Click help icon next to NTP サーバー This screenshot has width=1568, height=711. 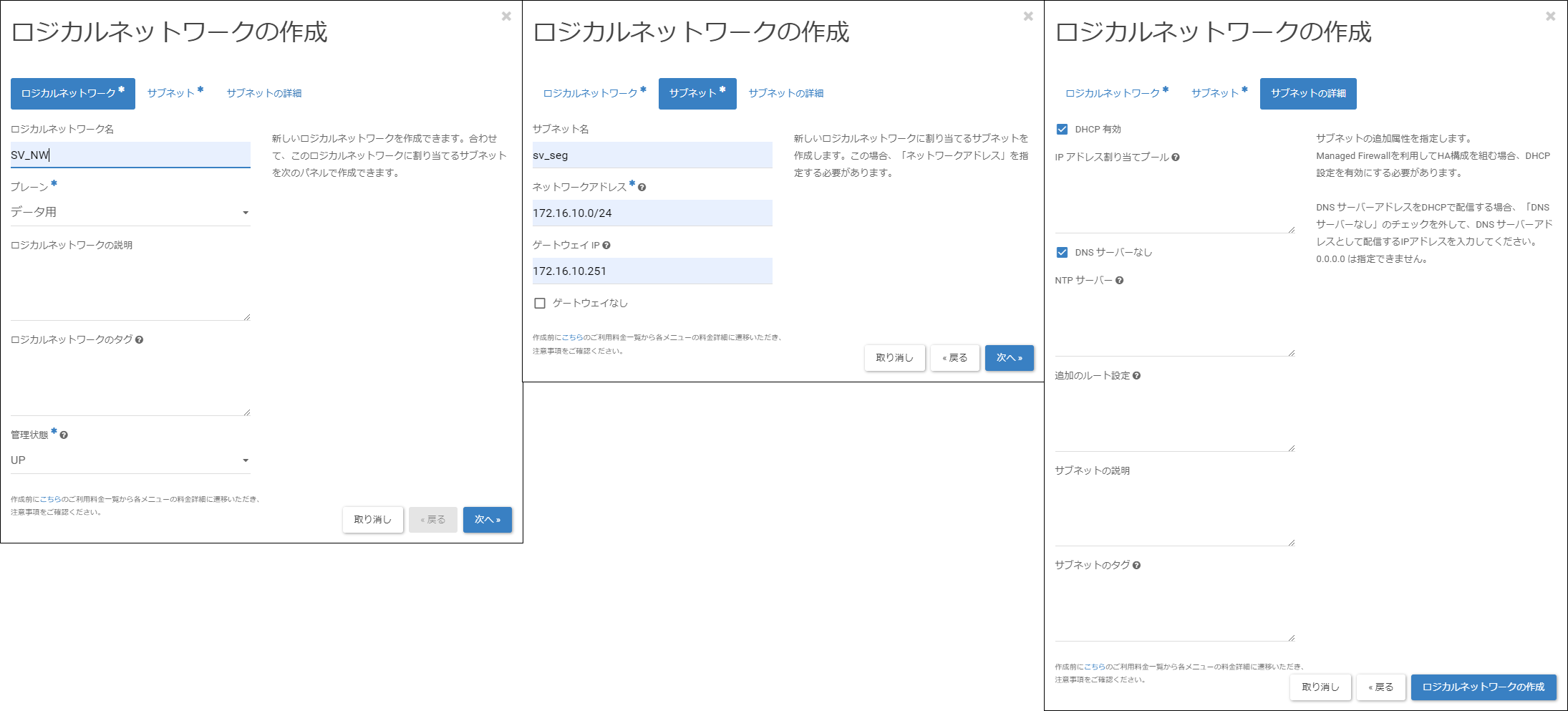1120,281
